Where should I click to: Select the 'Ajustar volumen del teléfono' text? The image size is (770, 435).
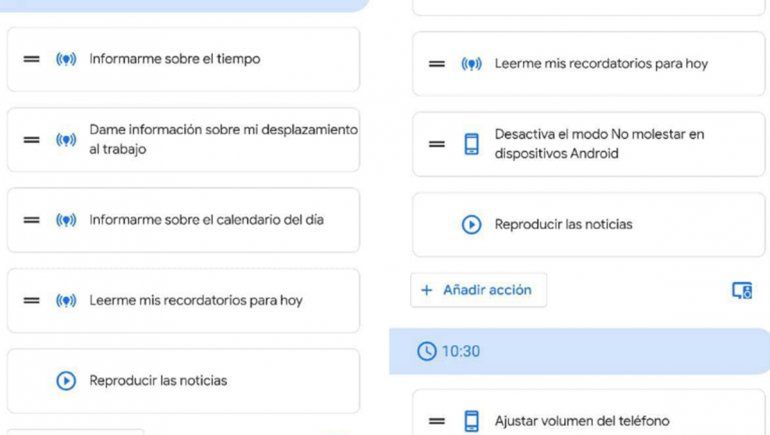pyautogui.click(x=582, y=421)
